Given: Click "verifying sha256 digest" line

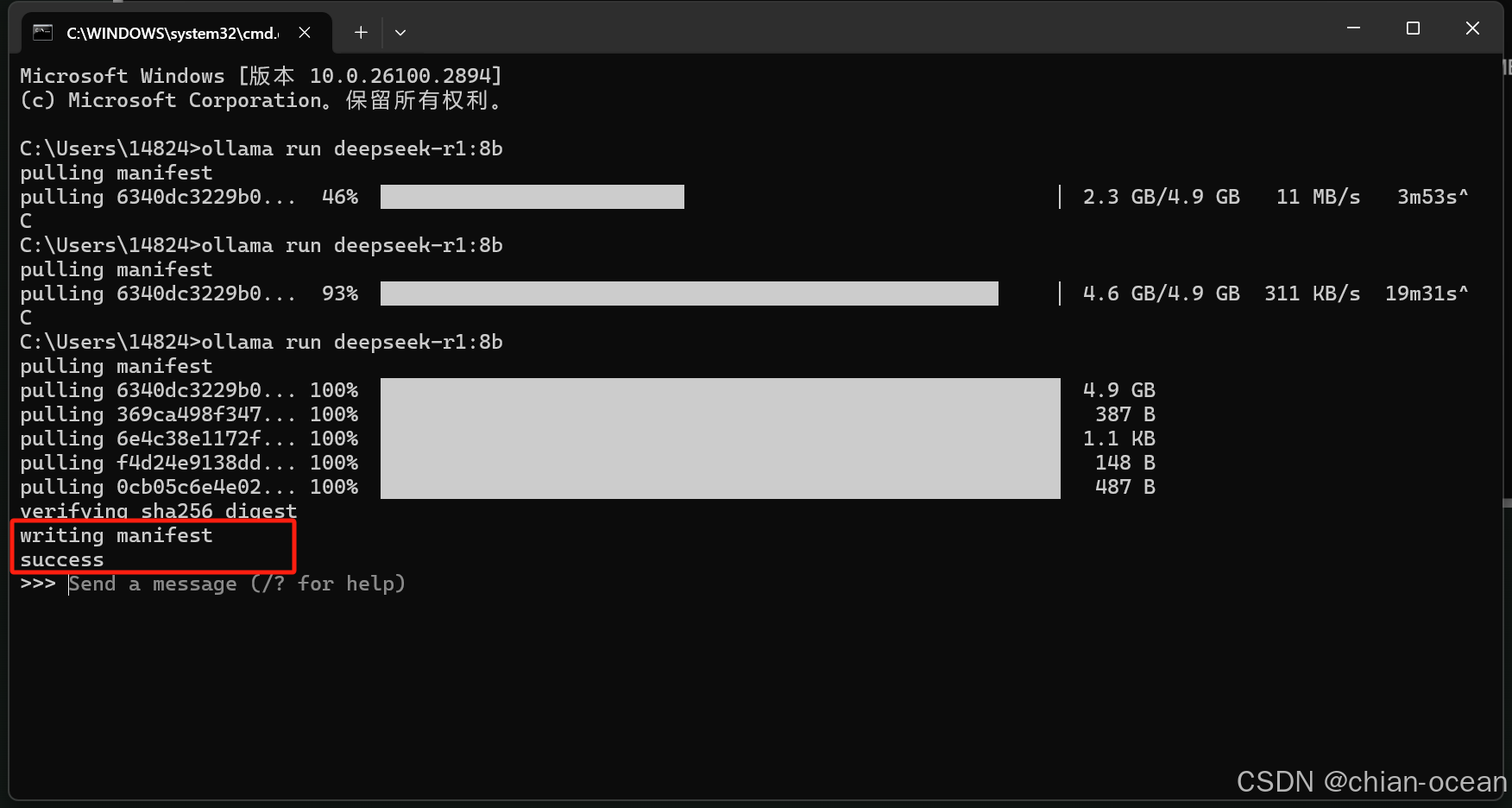Looking at the screenshot, I should pyautogui.click(x=158, y=512).
